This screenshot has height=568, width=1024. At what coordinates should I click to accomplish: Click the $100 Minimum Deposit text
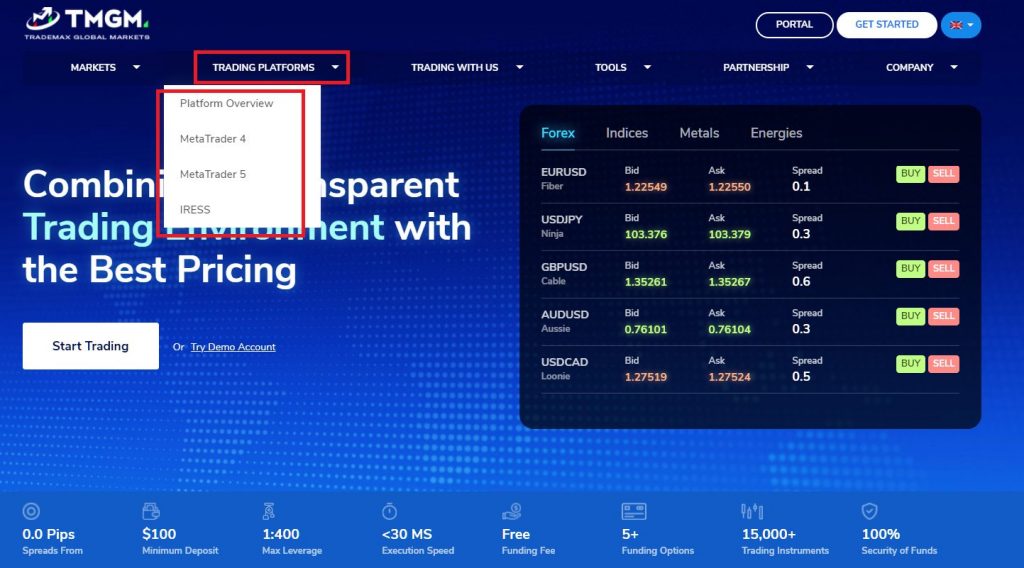(x=180, y=541)
